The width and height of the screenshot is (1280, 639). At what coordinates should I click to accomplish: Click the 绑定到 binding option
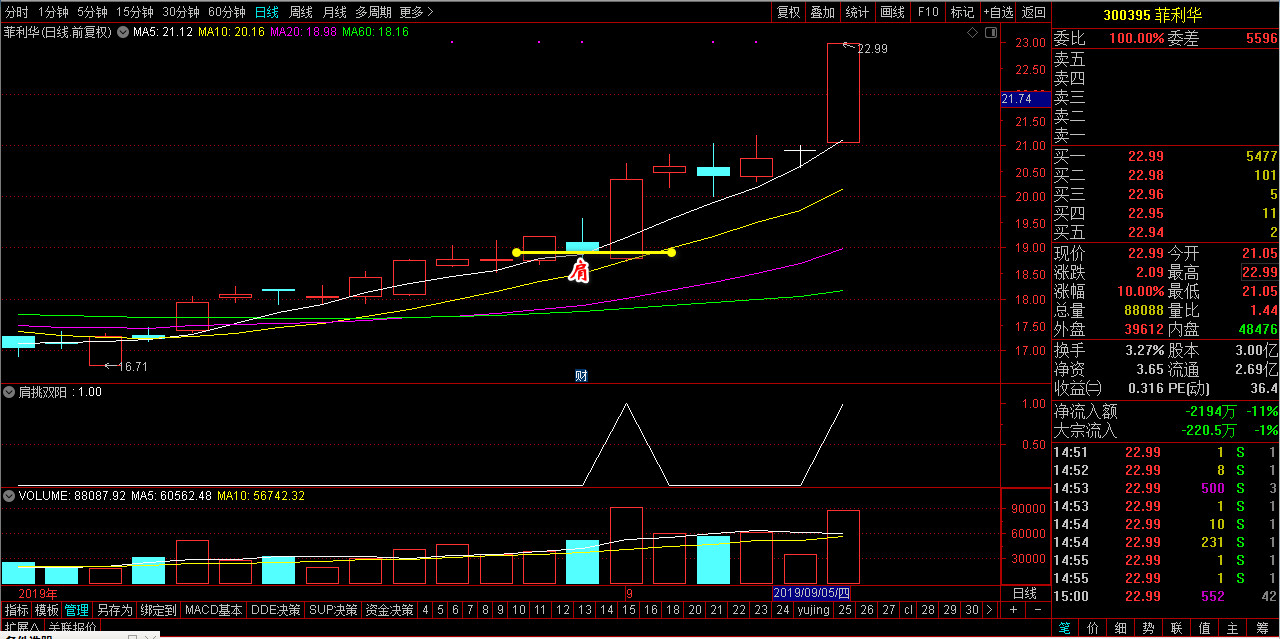click(x=158, y=609)
